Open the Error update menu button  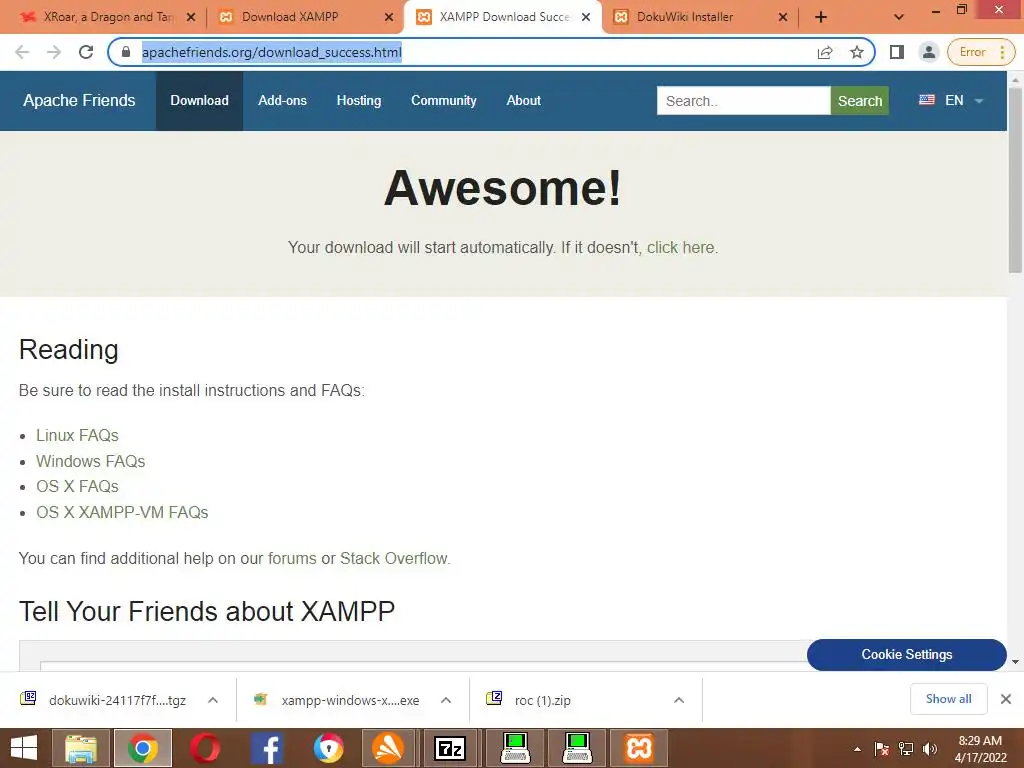point(981,52)
